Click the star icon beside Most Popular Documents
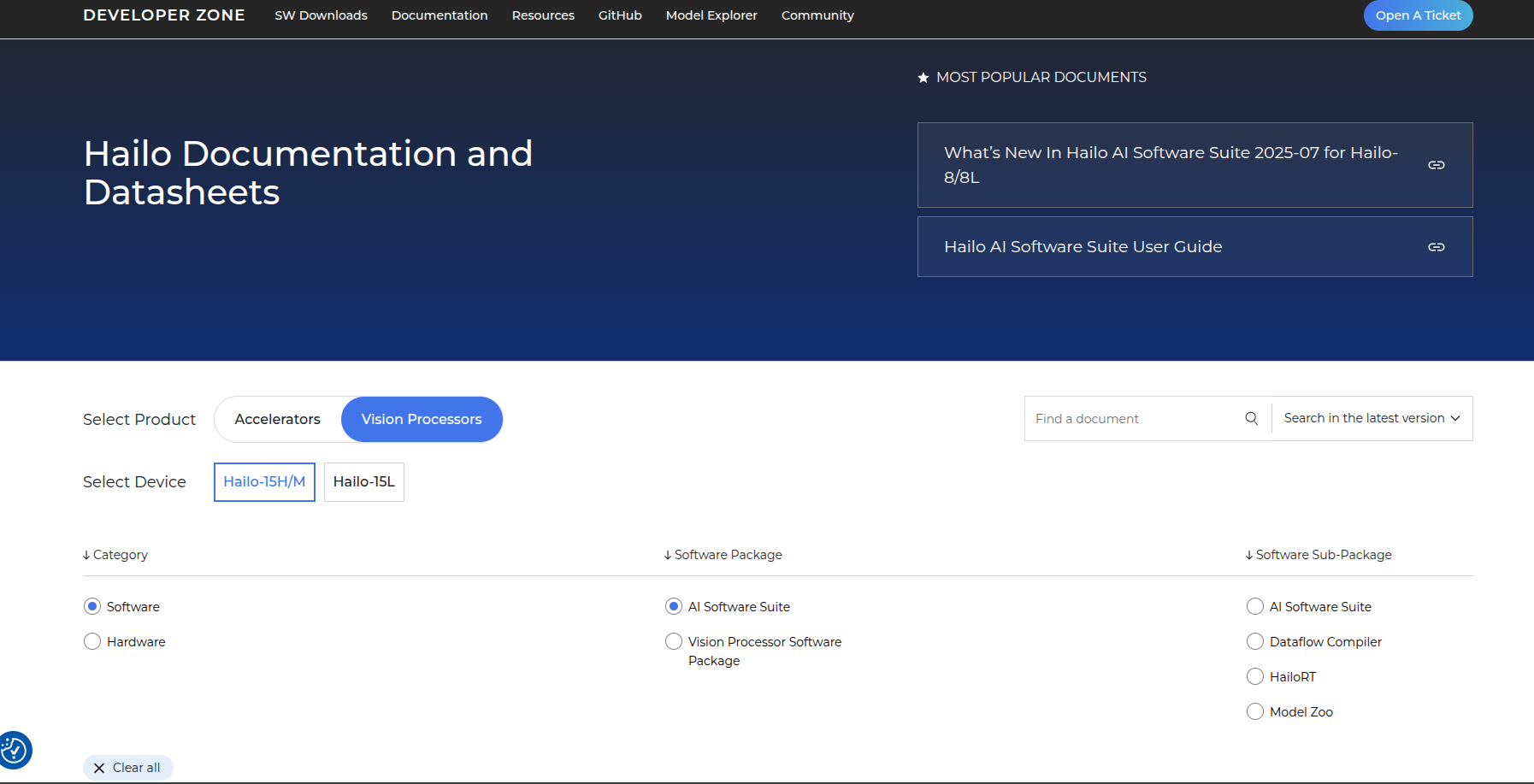The width and height of the screenshot is (1534, 784). 923,78
